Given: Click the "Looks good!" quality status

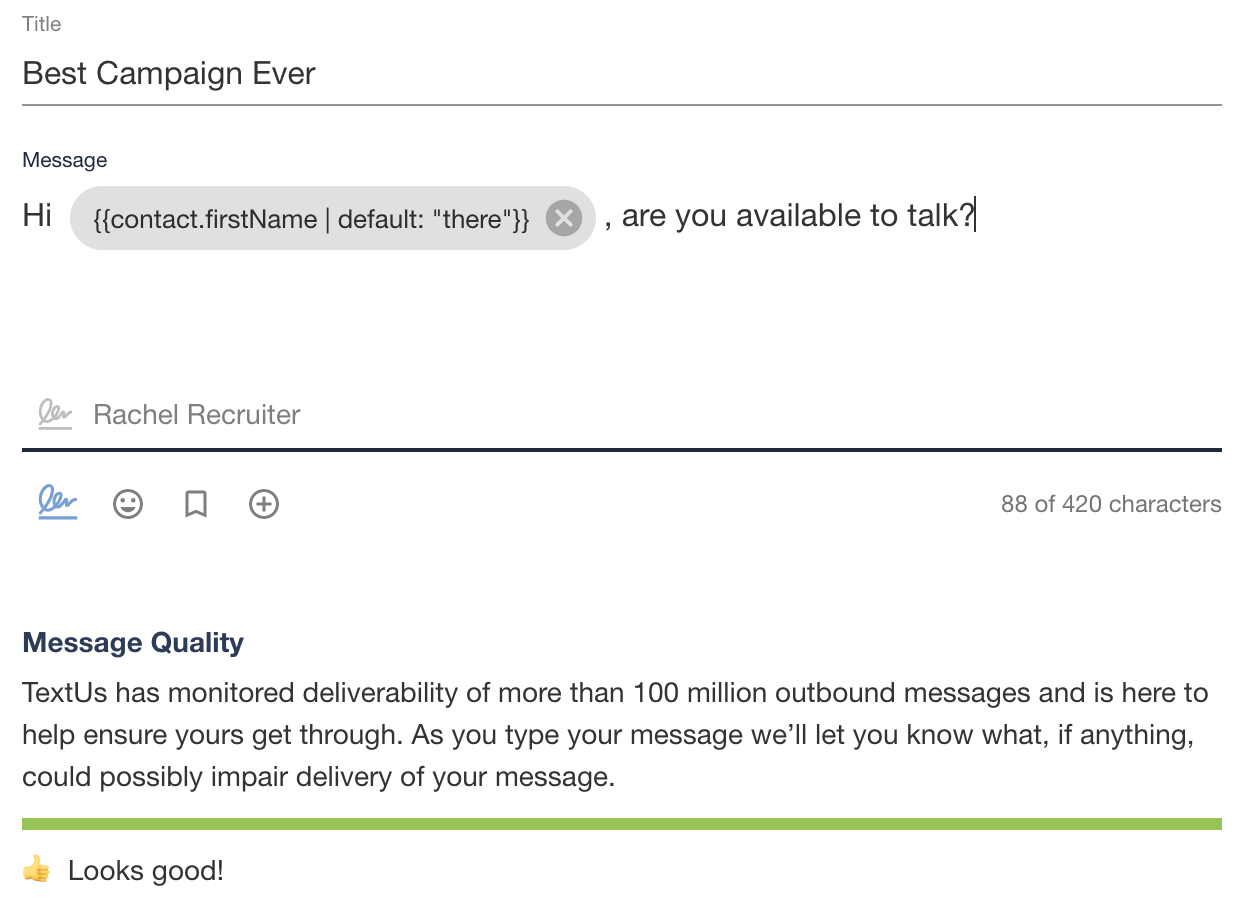Looking at the screenshot, I should click(x=146, y=871).
